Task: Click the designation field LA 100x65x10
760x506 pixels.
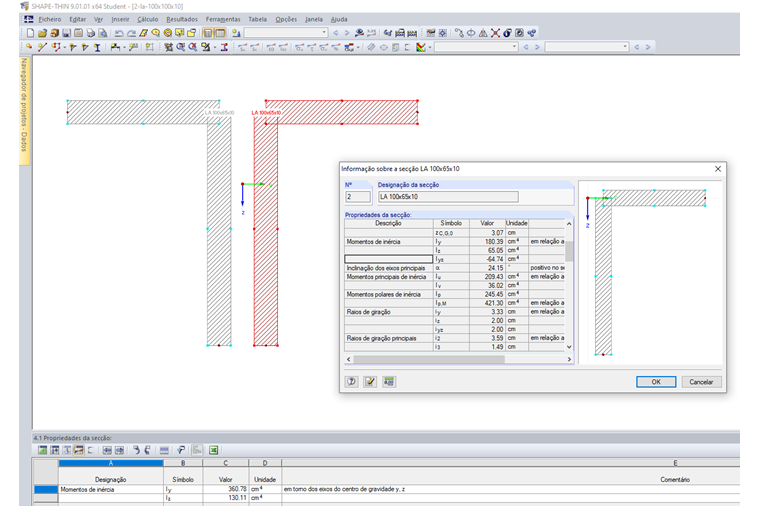Action: [x=448, y=197]
